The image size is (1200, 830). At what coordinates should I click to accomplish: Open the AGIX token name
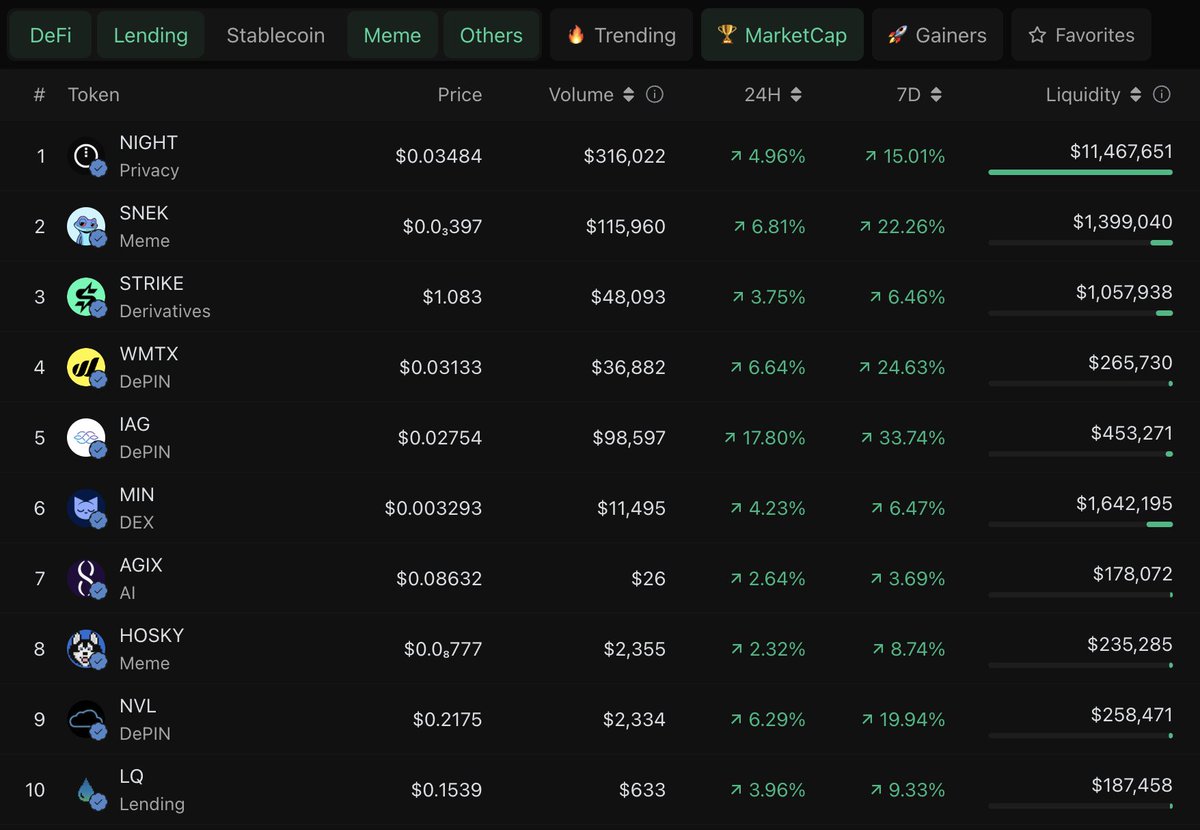click(141, 565)
